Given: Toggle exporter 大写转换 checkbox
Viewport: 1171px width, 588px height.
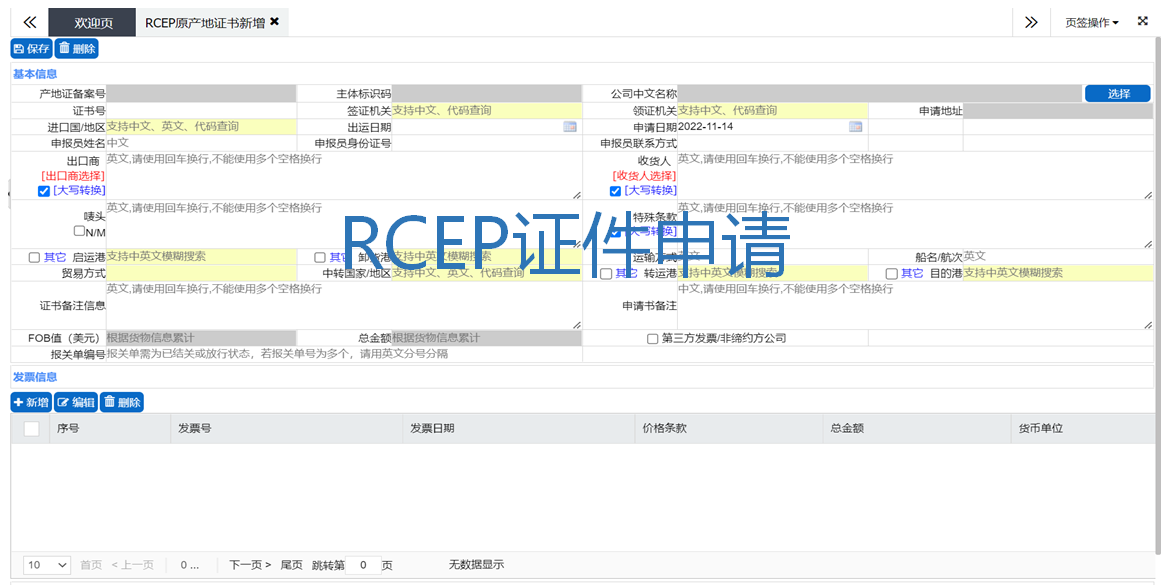Looking at the screenshot, I should click(x=44, y=191).
